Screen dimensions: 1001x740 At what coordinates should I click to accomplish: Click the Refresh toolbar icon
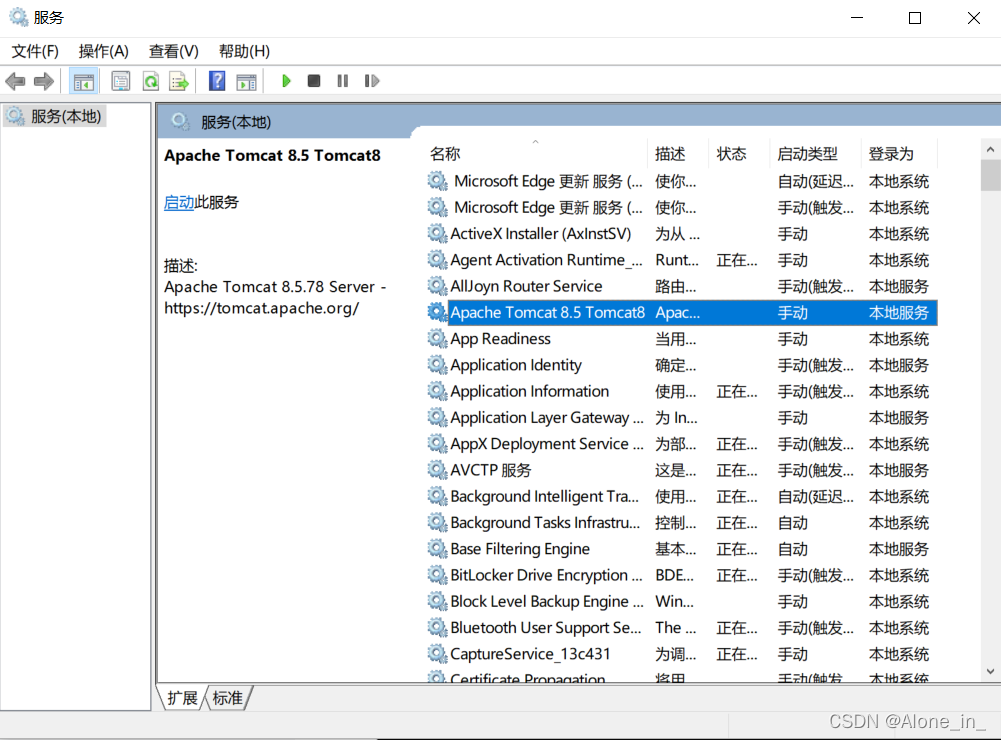[x=151, y=81]
